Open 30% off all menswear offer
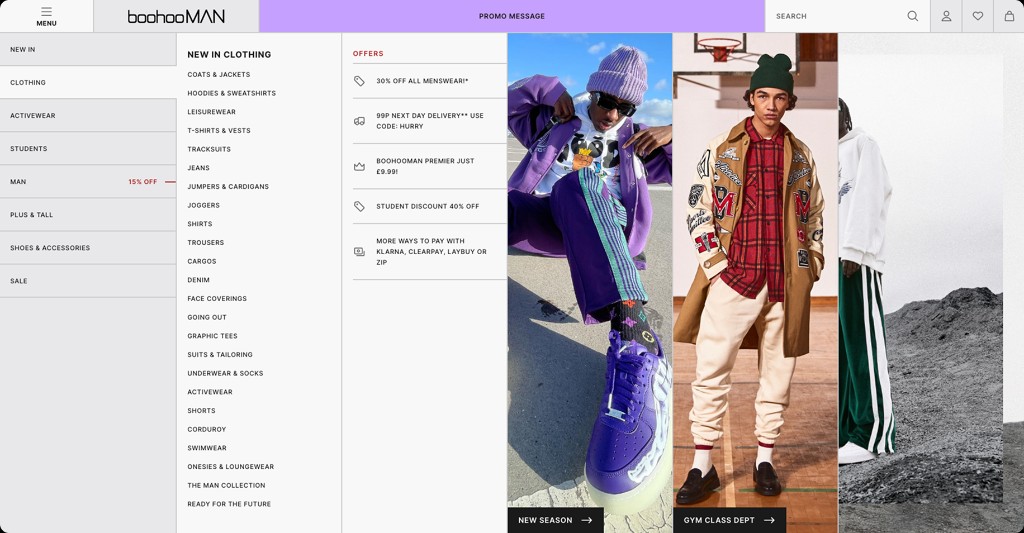Screen dimensions: 1024x533 pyautogui.click(x=430, y=81)
